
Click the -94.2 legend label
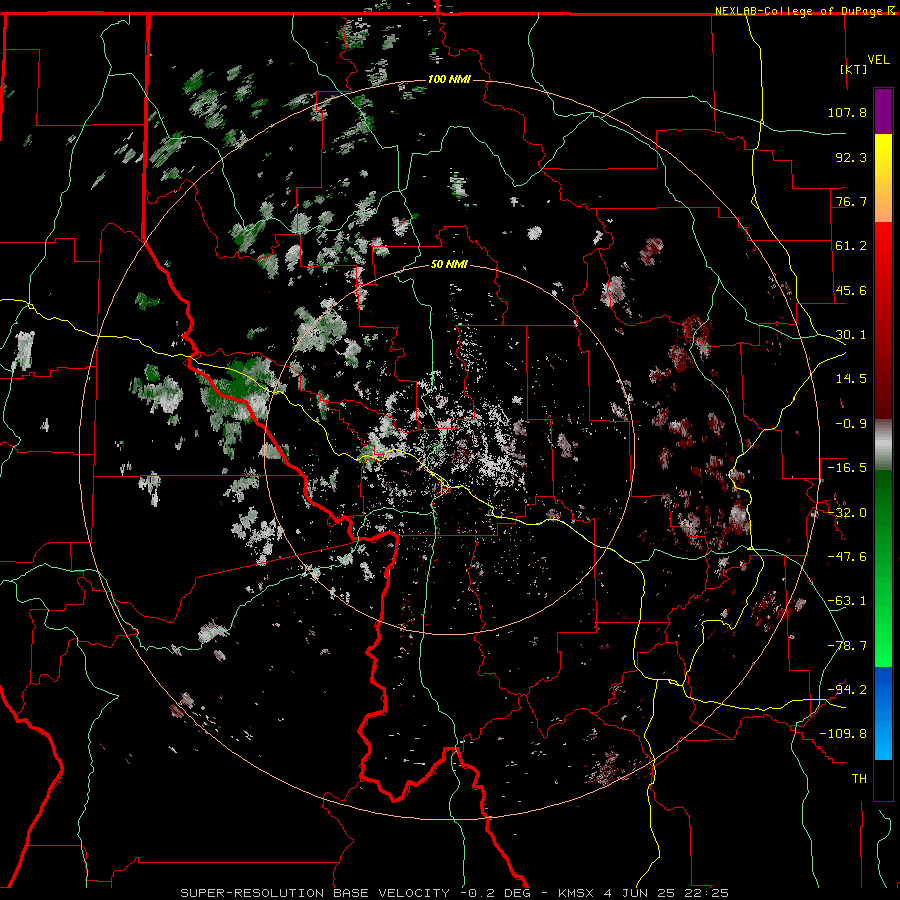pyautogui.click(x=847, y=690)
